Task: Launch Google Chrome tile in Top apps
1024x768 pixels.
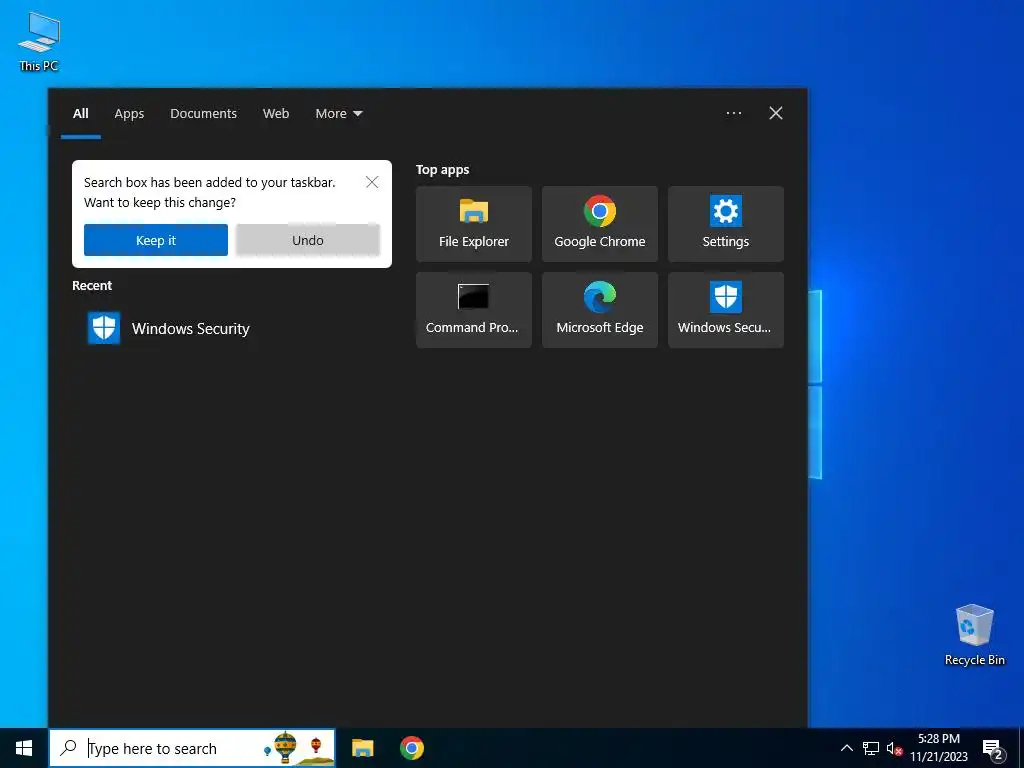Action: (x=600, y=224)
